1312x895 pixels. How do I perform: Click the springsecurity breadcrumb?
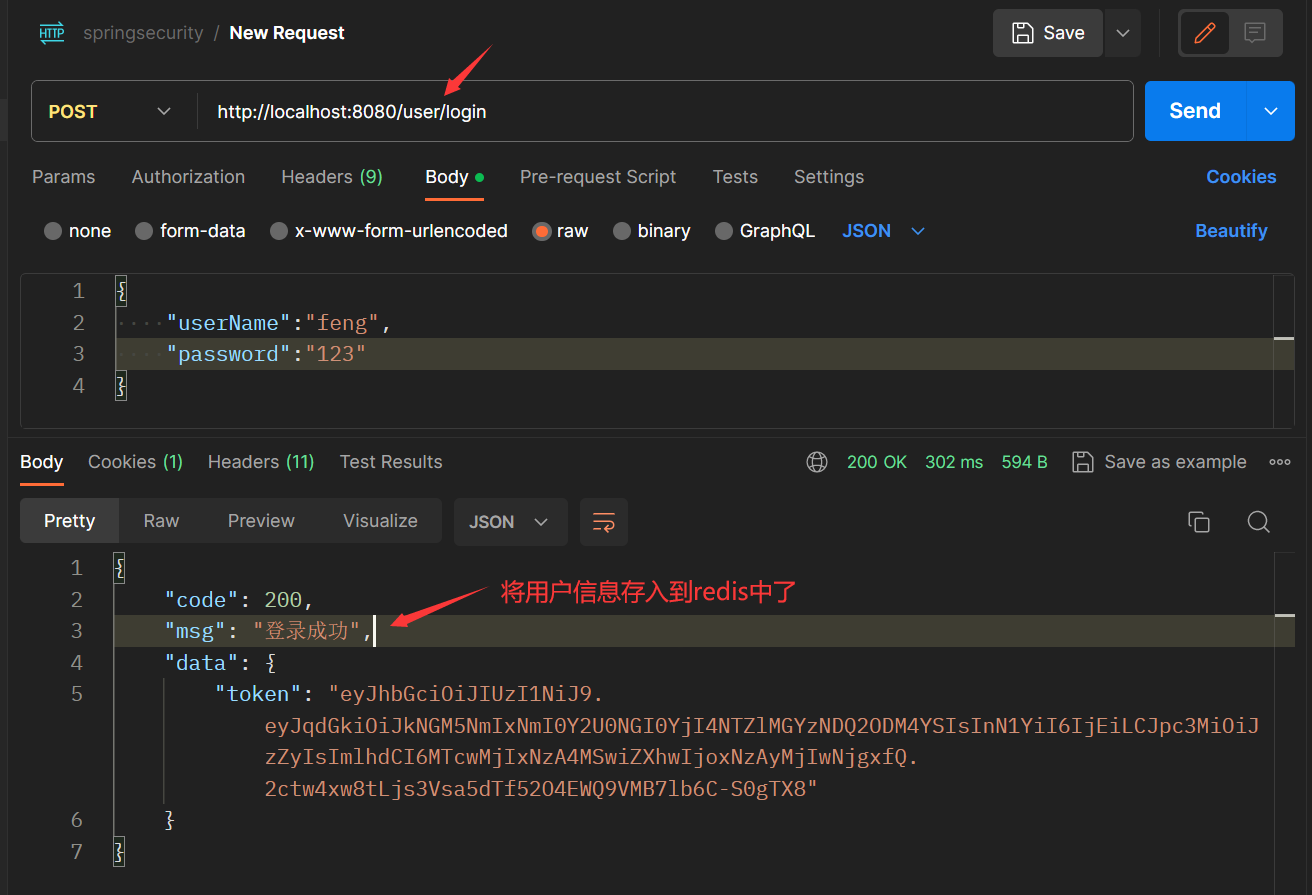(143, 33)
